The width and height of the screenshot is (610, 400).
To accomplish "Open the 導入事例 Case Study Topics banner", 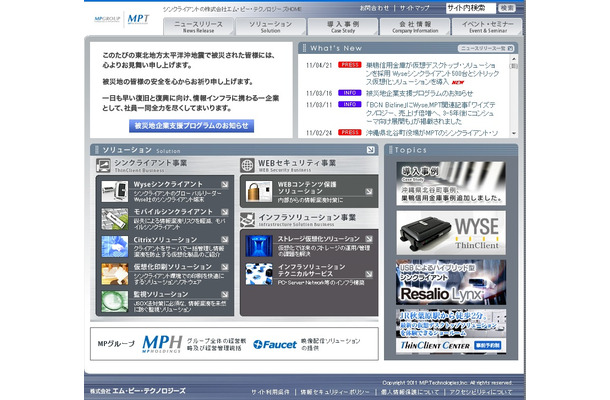I will coord(451,184).
